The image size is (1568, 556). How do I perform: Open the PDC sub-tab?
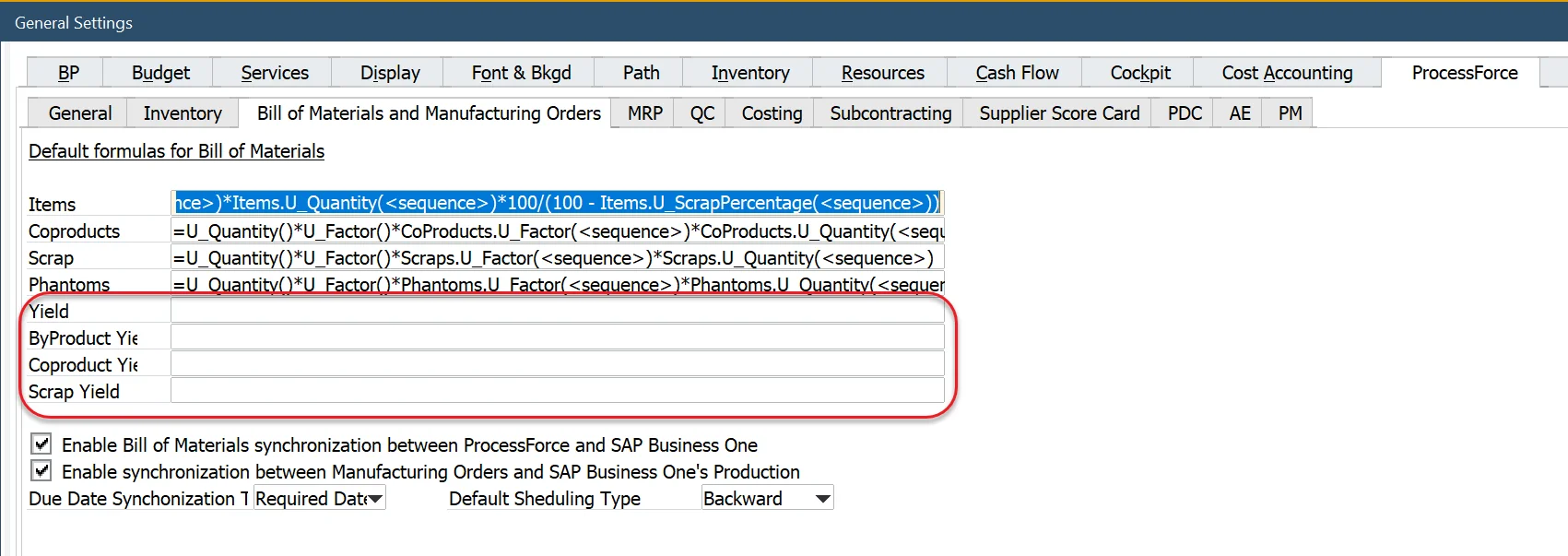coord(1185,113)
